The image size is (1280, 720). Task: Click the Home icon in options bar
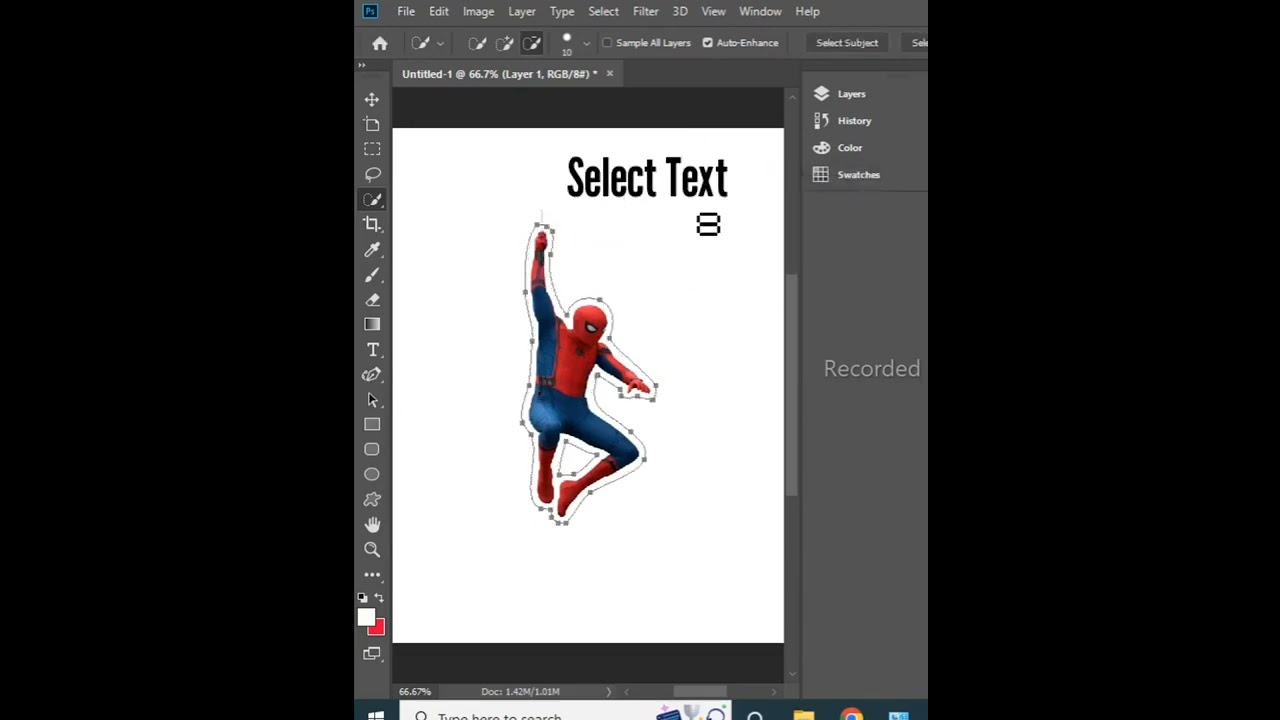pos(380,43)
